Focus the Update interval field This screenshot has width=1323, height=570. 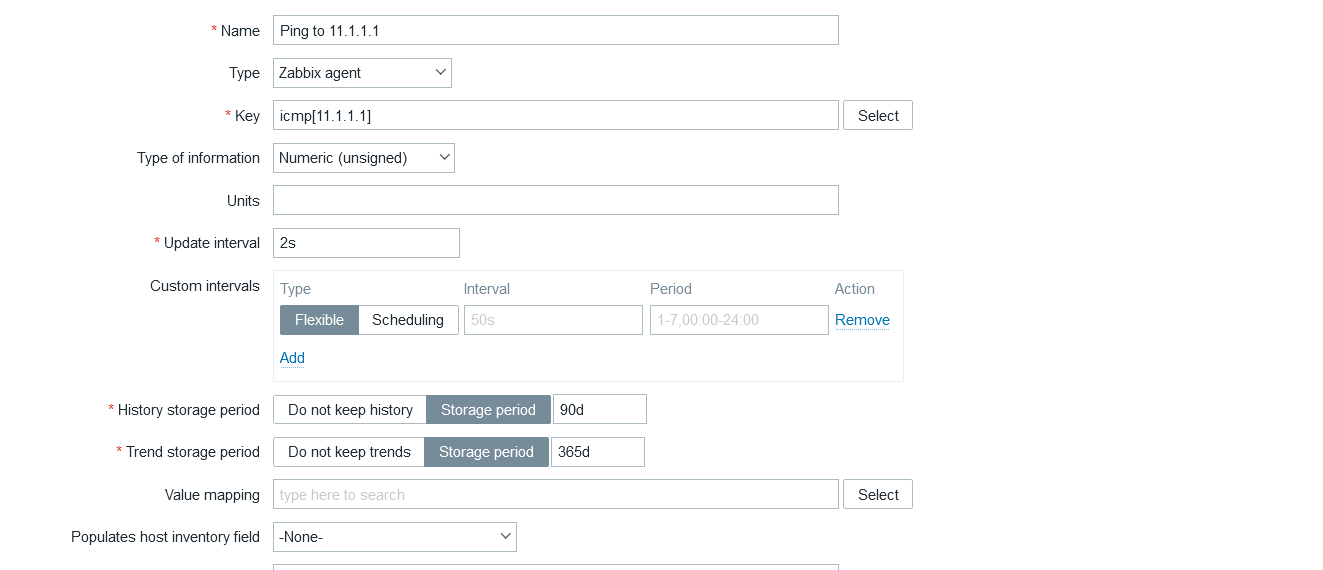pyautogui.click(x=366, y=243)
